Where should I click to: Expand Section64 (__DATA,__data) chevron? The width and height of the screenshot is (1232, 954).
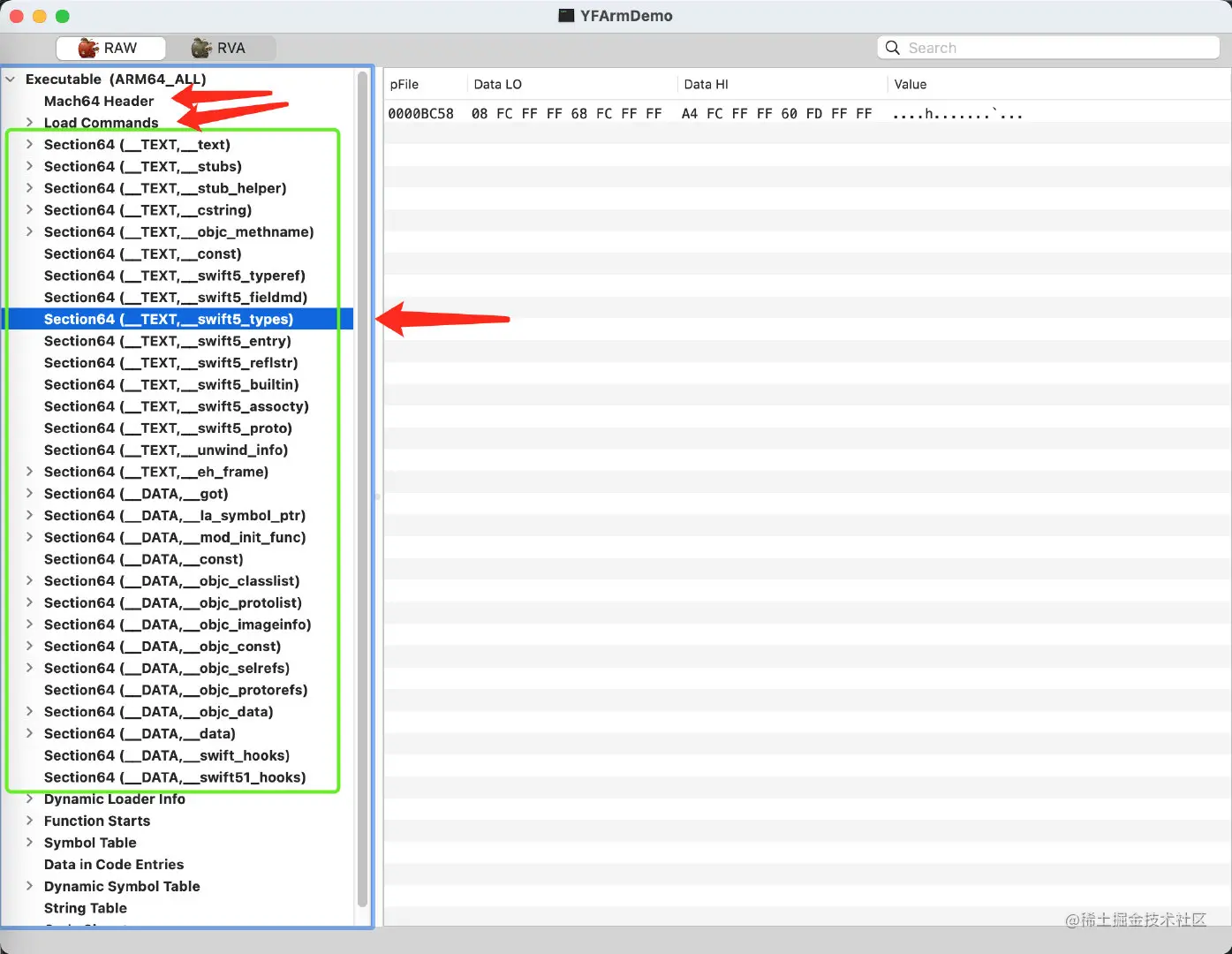[x=29, y=733]
